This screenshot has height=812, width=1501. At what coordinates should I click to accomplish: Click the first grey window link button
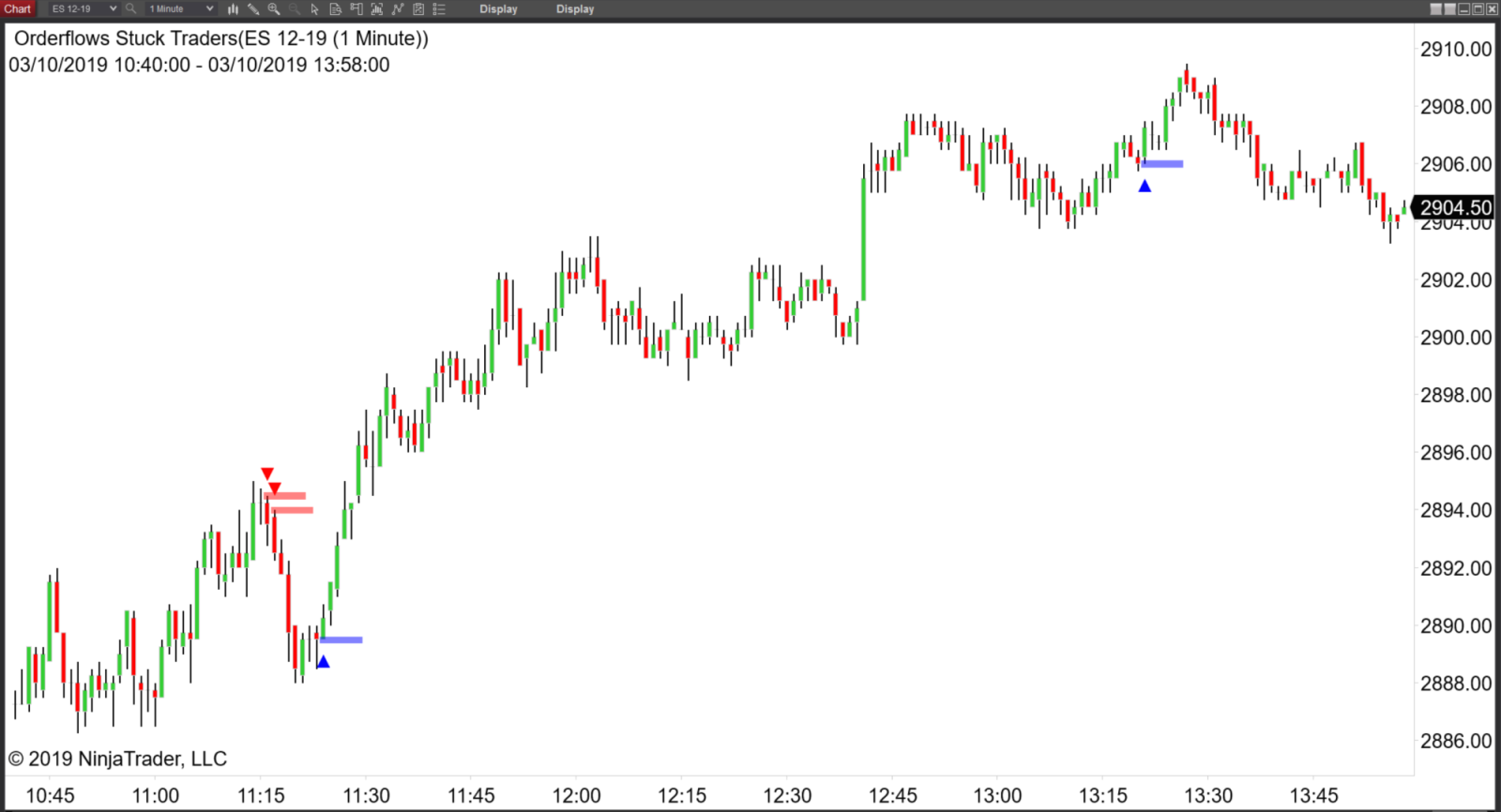[x=1435, y=9]
